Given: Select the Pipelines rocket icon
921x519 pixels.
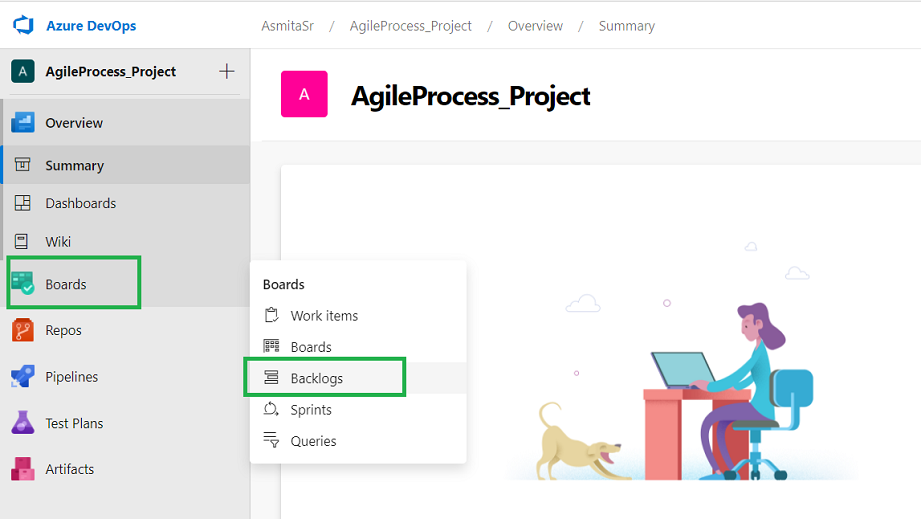Looking at the screenshot, I should click(x=23, y=377).
